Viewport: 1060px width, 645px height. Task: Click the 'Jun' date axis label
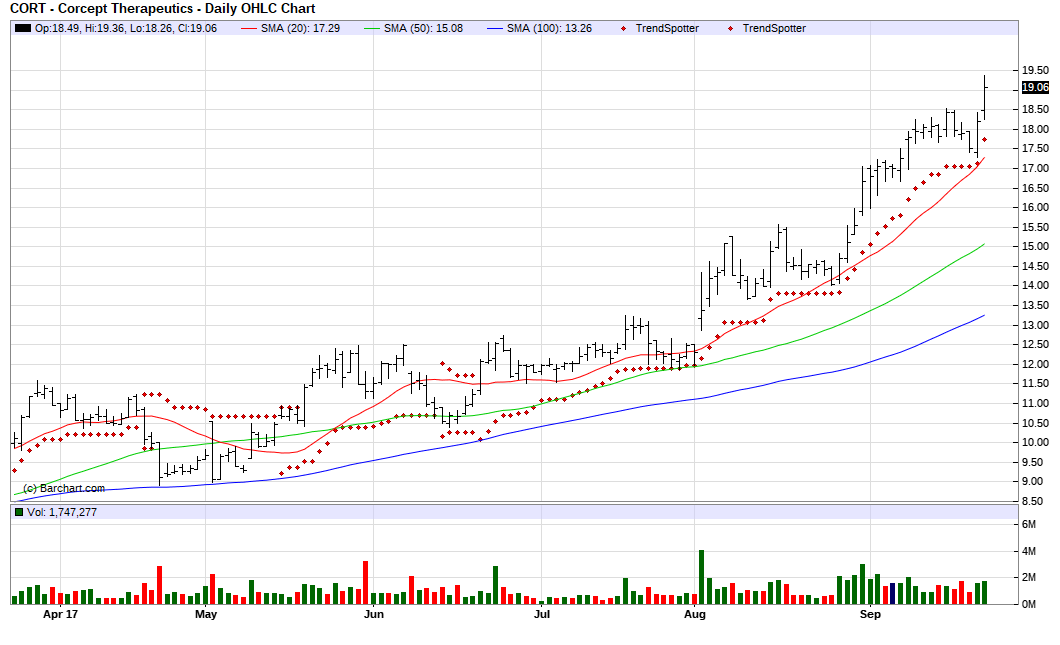click(x=374, y=615)
